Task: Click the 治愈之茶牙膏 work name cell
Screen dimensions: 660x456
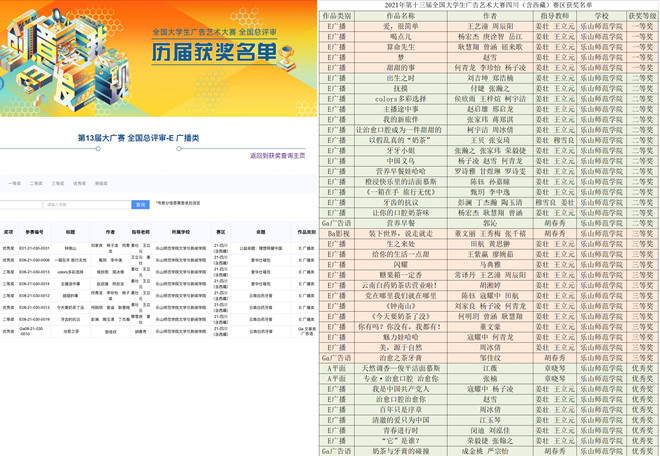Action: (401, 358)
